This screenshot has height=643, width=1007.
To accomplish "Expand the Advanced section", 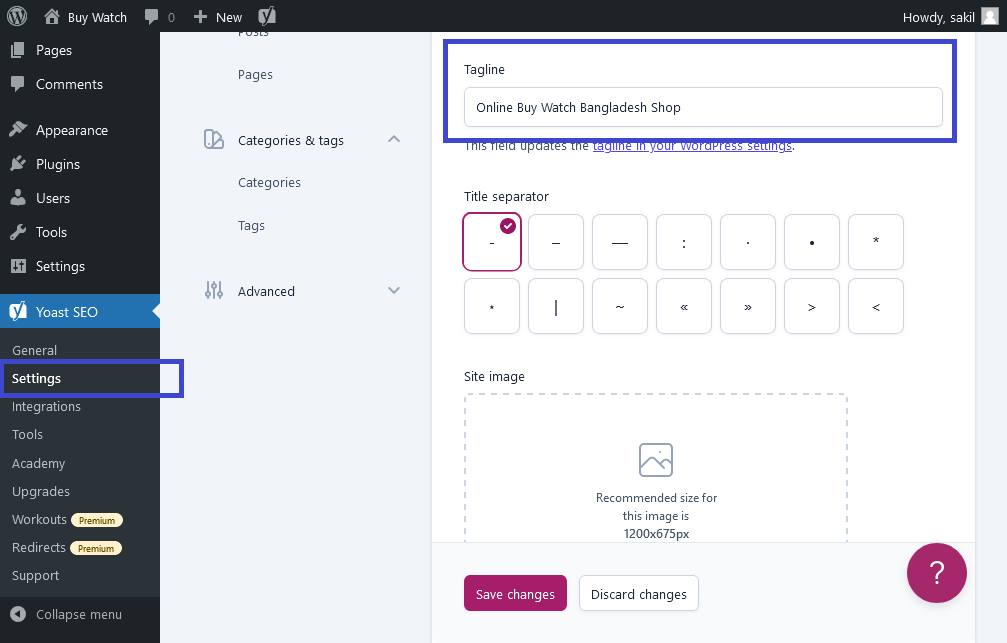I will (394, 290).
